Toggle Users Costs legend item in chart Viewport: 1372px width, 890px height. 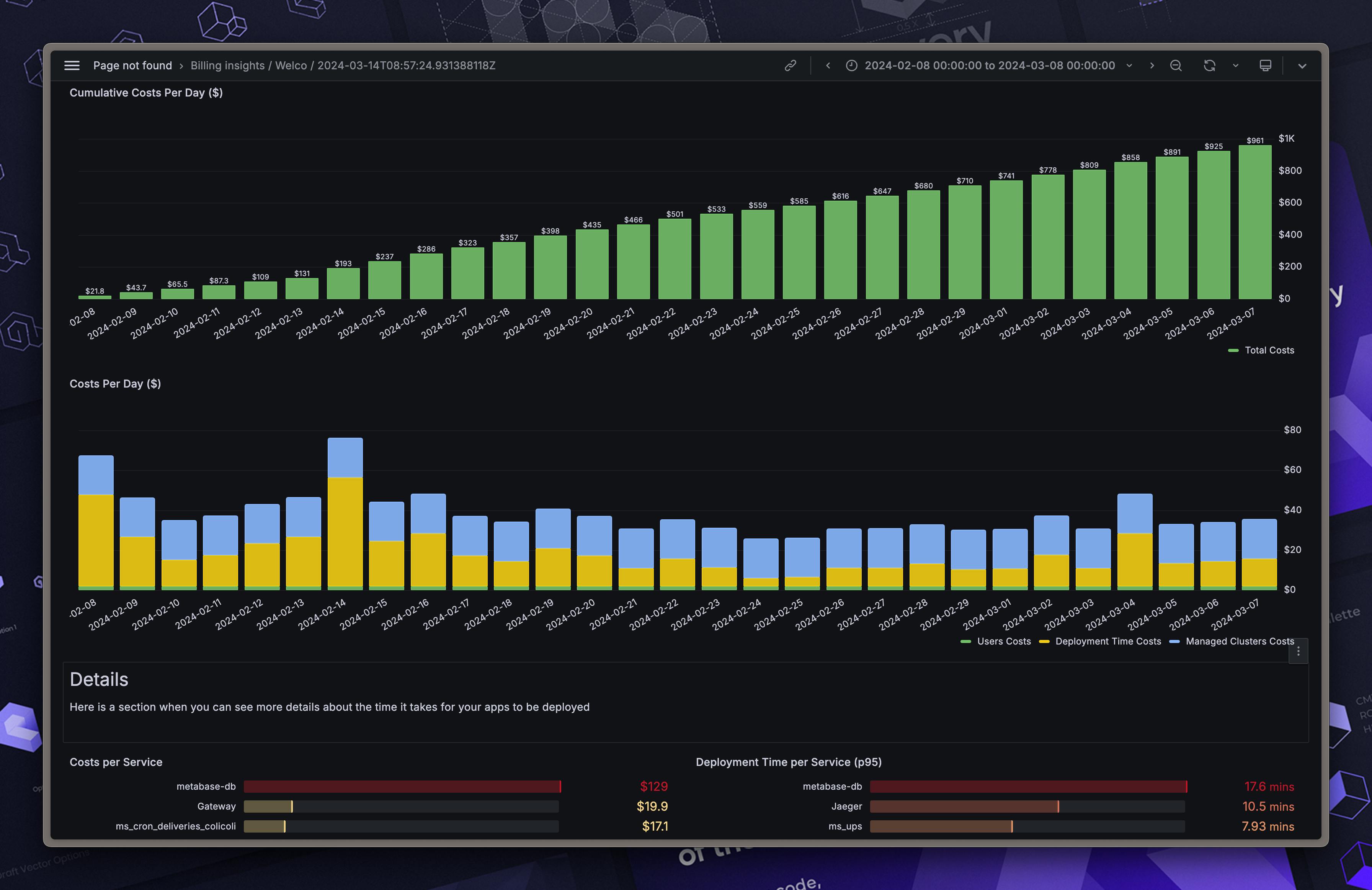coord(999,641)
